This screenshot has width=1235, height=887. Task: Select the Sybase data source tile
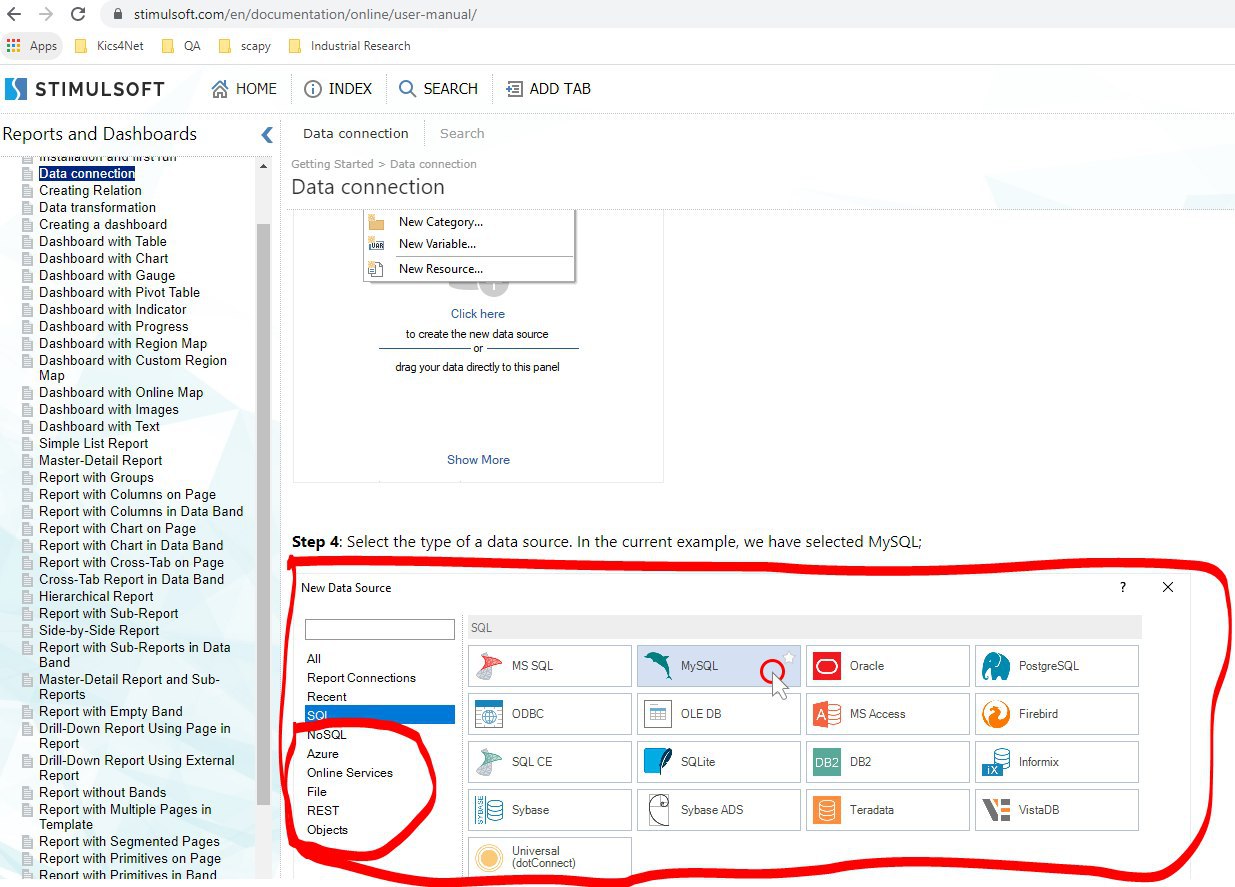[550, 810]
